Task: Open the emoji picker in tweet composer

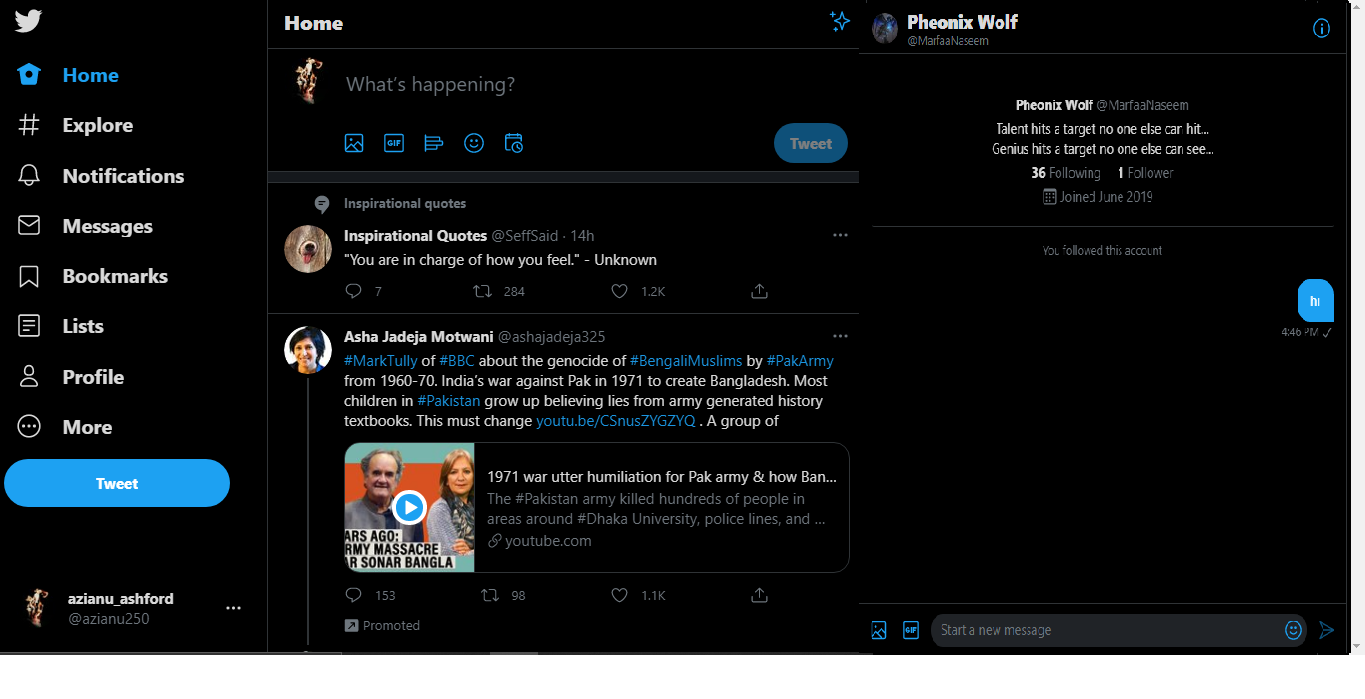Action: tap(474, 143)
